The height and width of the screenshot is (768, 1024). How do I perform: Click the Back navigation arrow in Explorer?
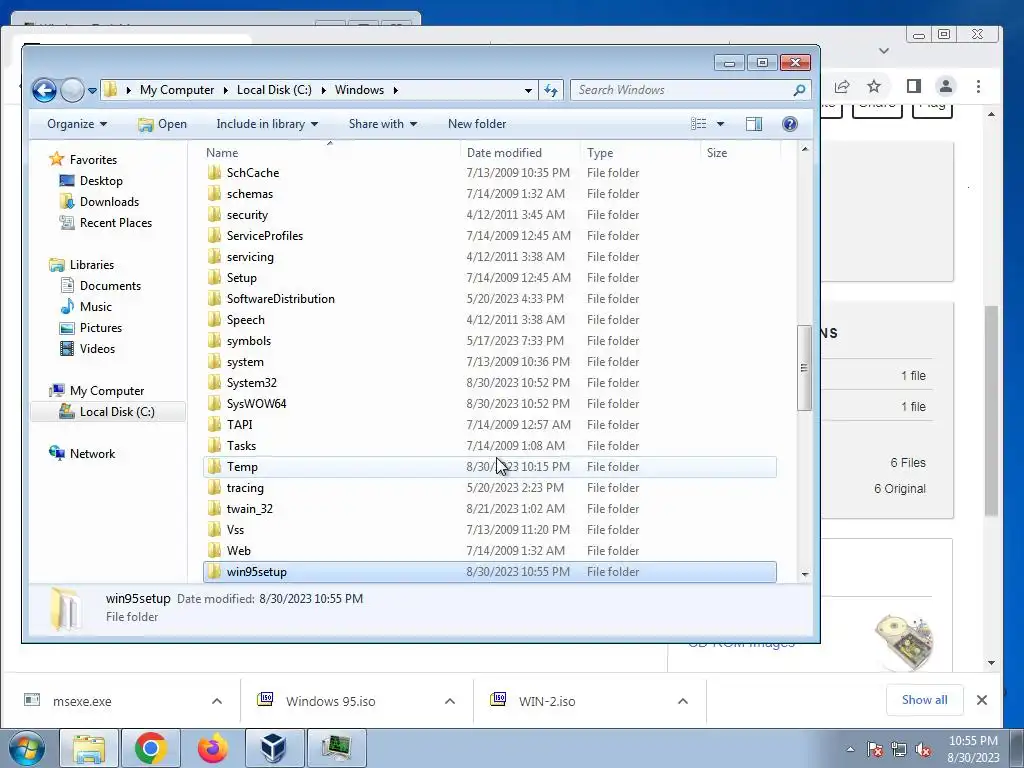44,90
